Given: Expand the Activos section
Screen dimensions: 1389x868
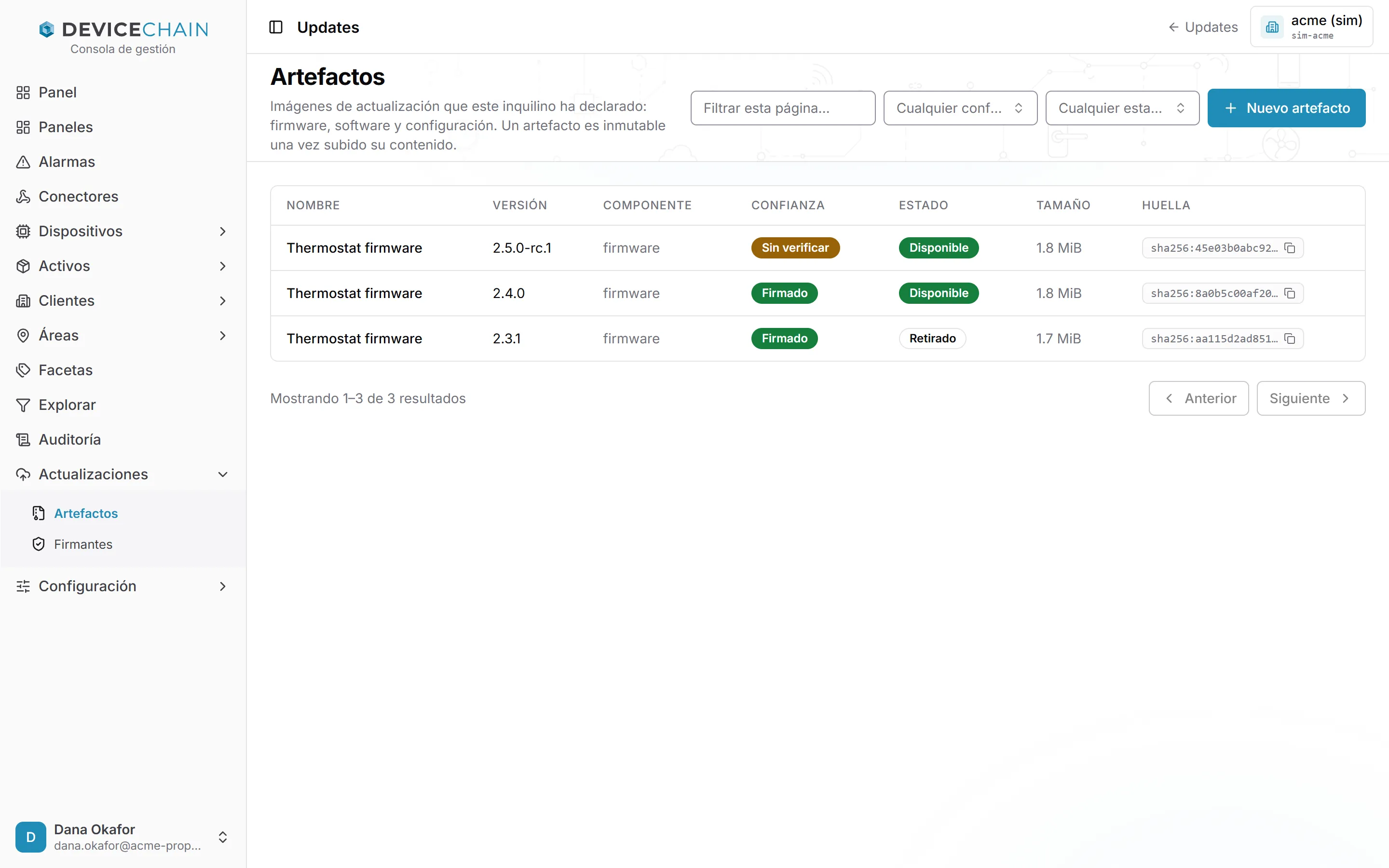Looking at the screenshot, I should tap(223, 266).
